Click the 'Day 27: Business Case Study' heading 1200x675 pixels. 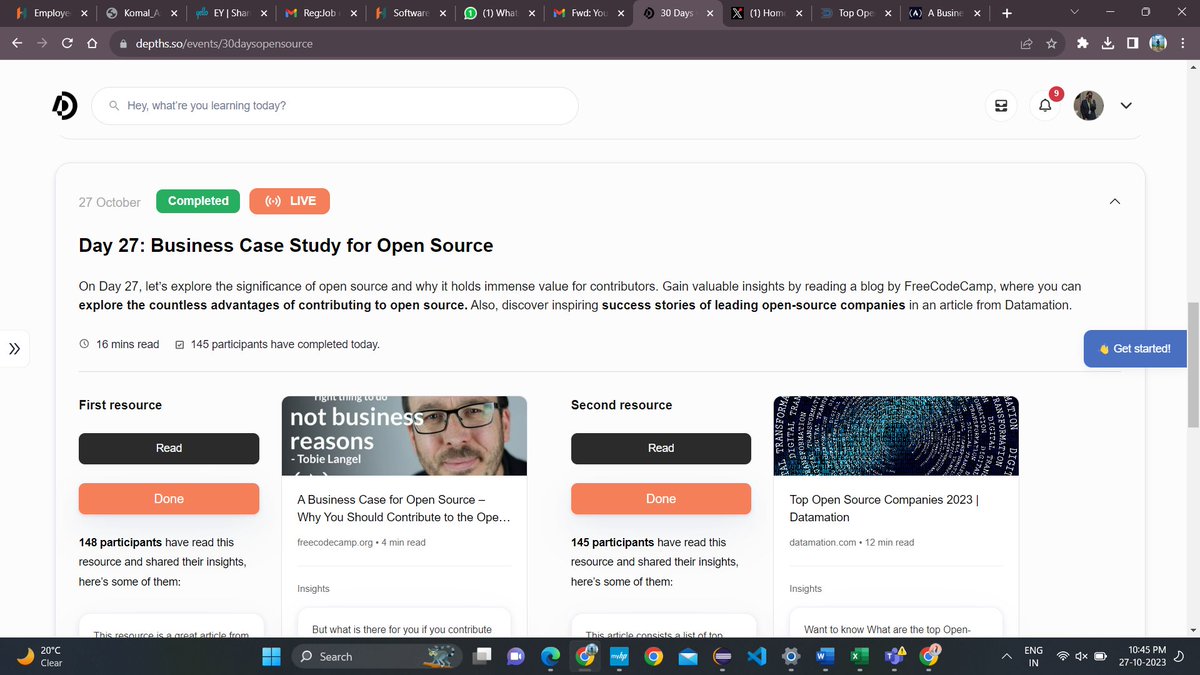tap(286, 245)
